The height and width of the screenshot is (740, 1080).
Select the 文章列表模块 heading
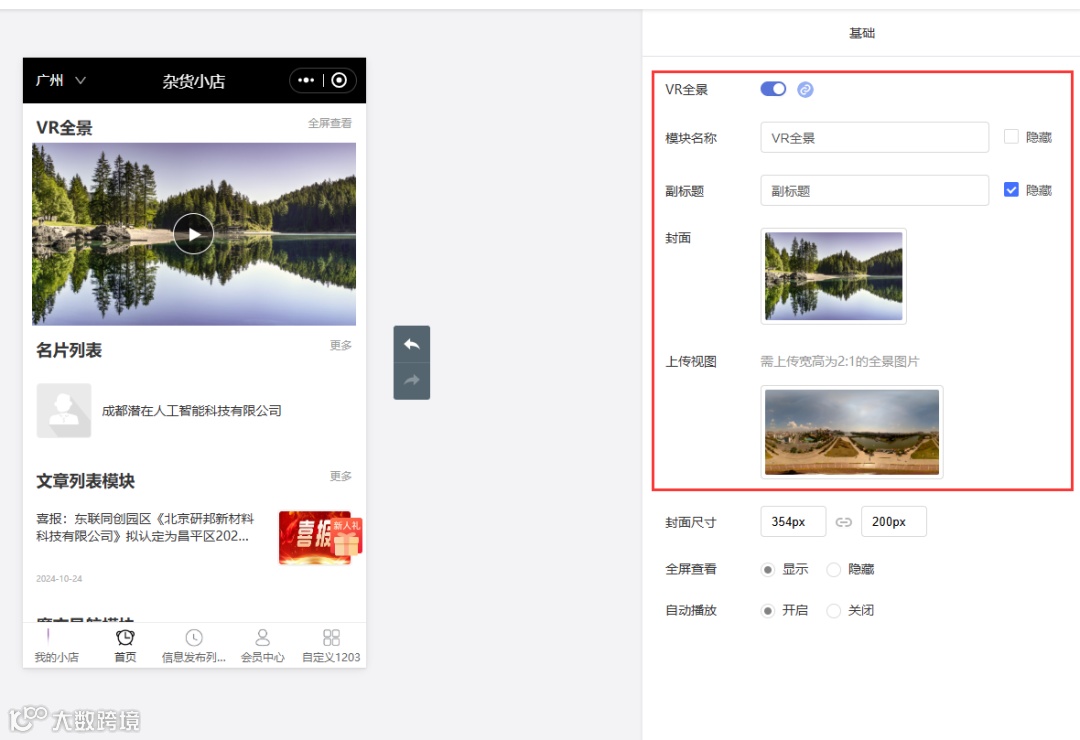click(85, 481)
